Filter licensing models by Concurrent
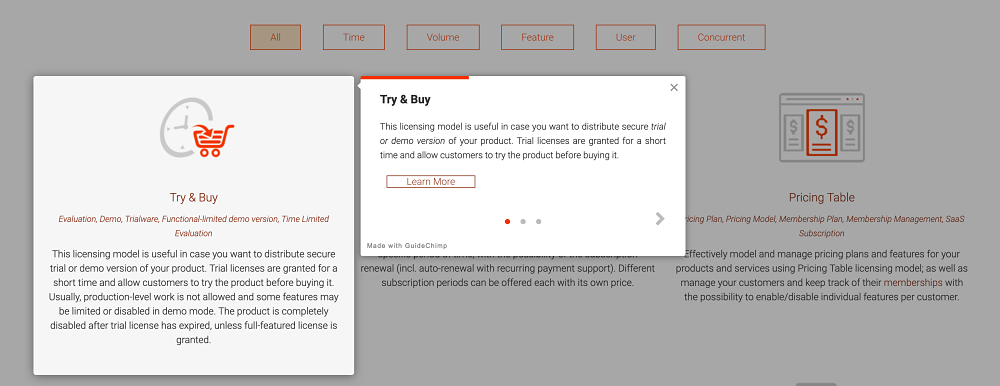The height and width of the screenshot is (386, 1000). [x=721, y=37]
